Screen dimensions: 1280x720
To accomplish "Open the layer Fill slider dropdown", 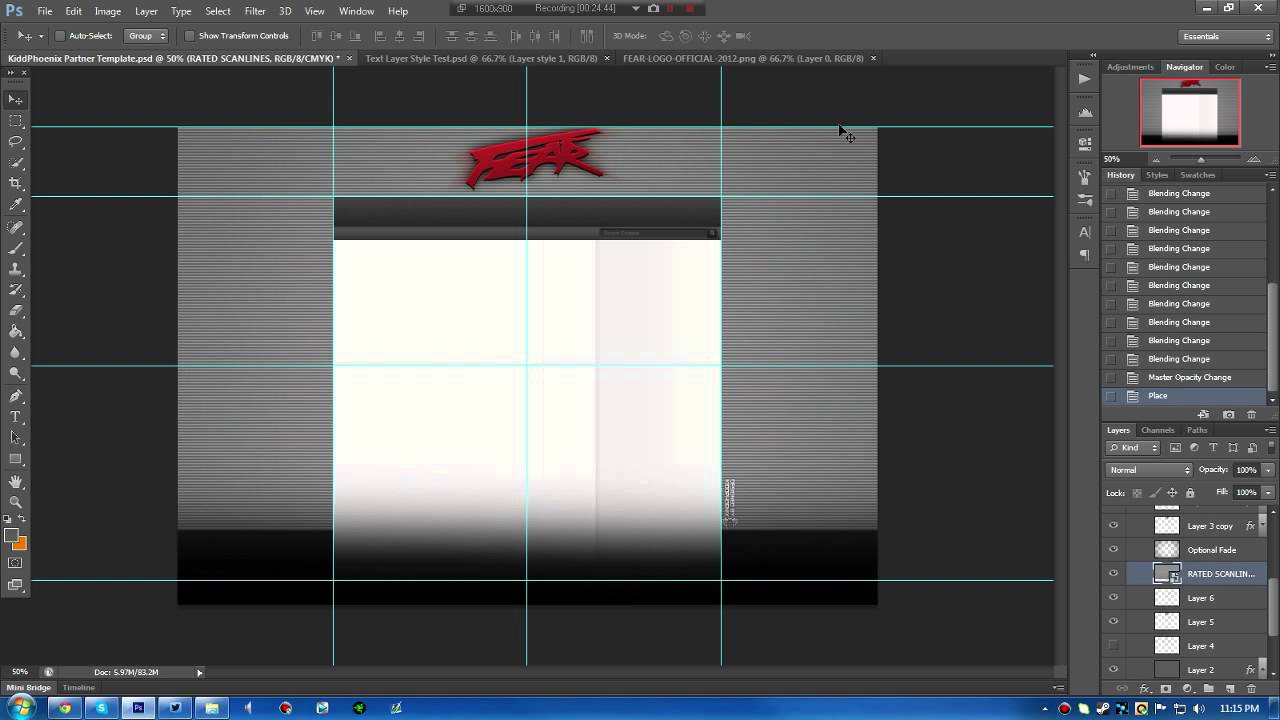I will pyautogui.click(x=1268, y=493).
